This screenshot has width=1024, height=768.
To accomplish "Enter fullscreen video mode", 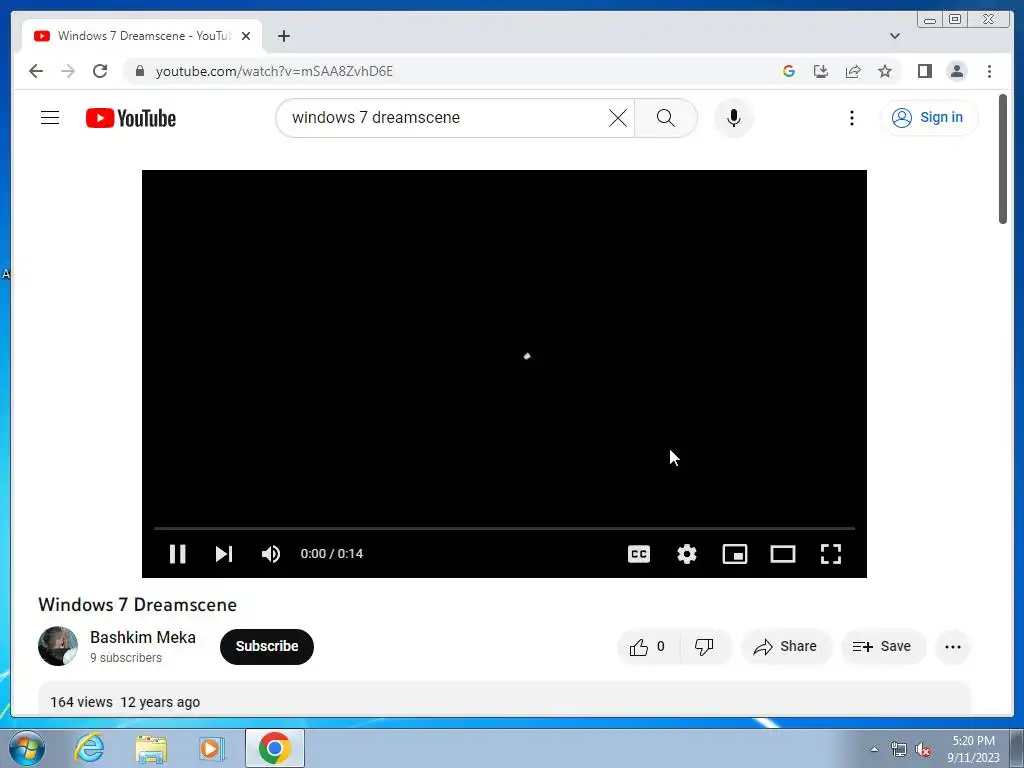I will coord(831,554).
